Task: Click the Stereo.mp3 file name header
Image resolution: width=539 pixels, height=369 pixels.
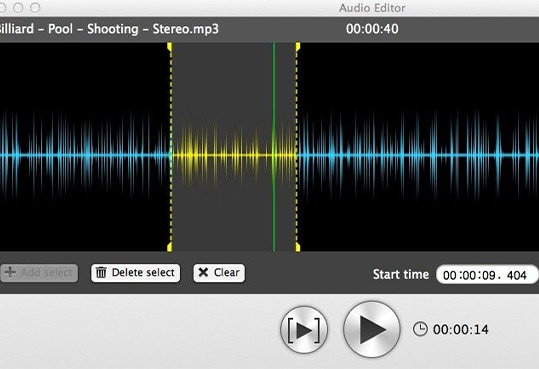Action: point(108,29)
